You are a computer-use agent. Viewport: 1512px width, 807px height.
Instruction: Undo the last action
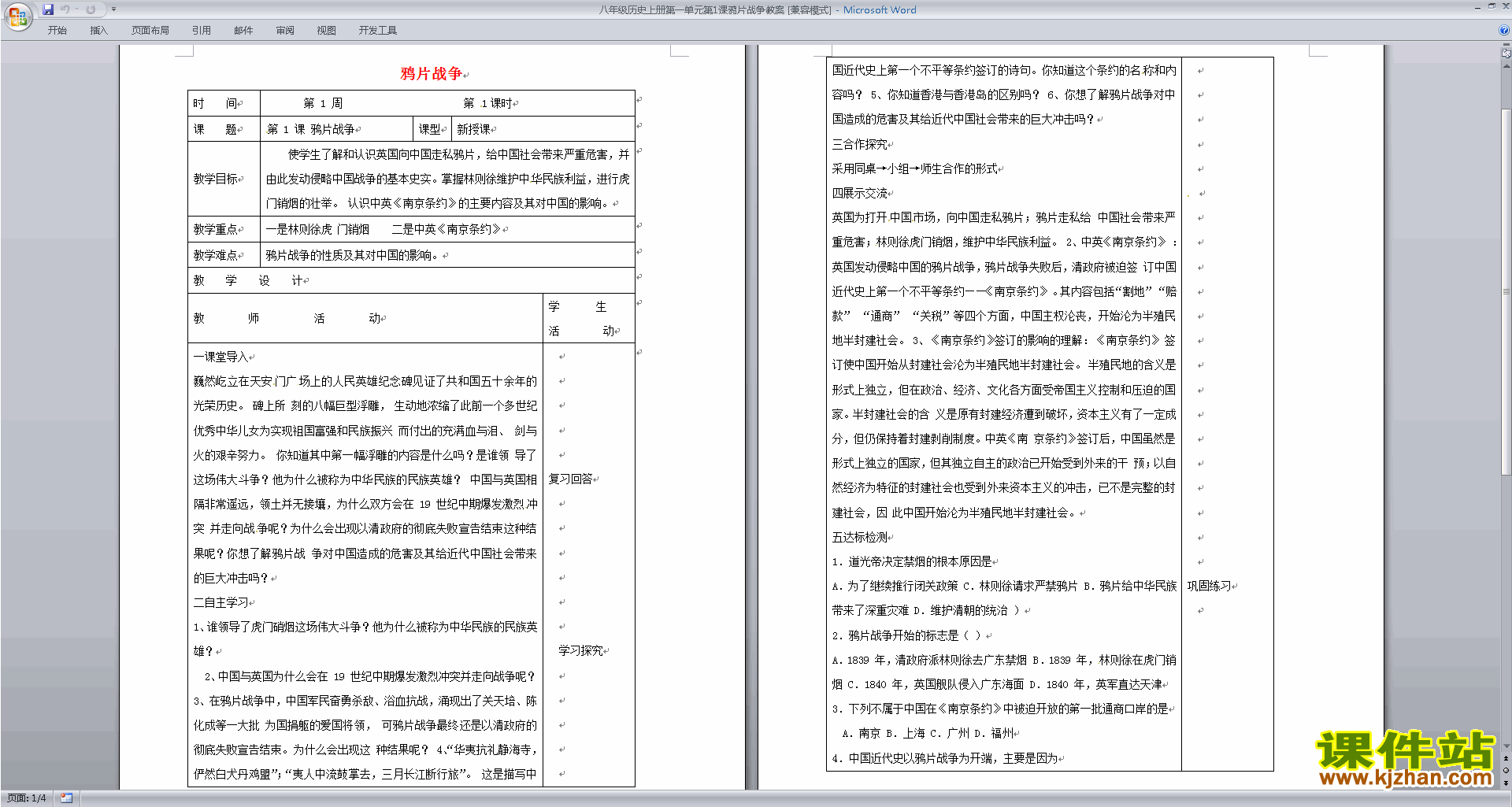click(x=65, y=9)
